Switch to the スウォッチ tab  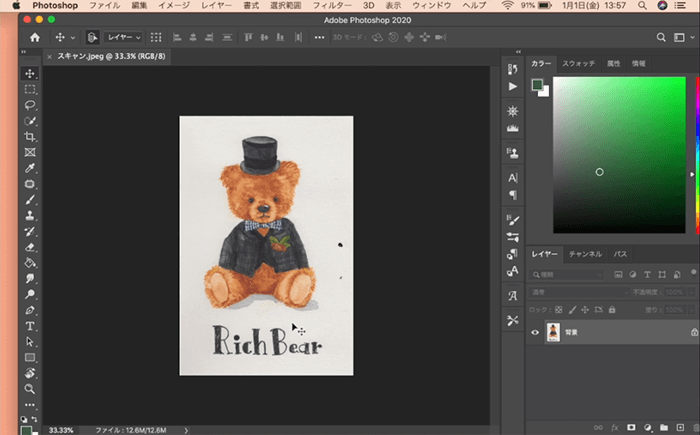coord(578,63)
